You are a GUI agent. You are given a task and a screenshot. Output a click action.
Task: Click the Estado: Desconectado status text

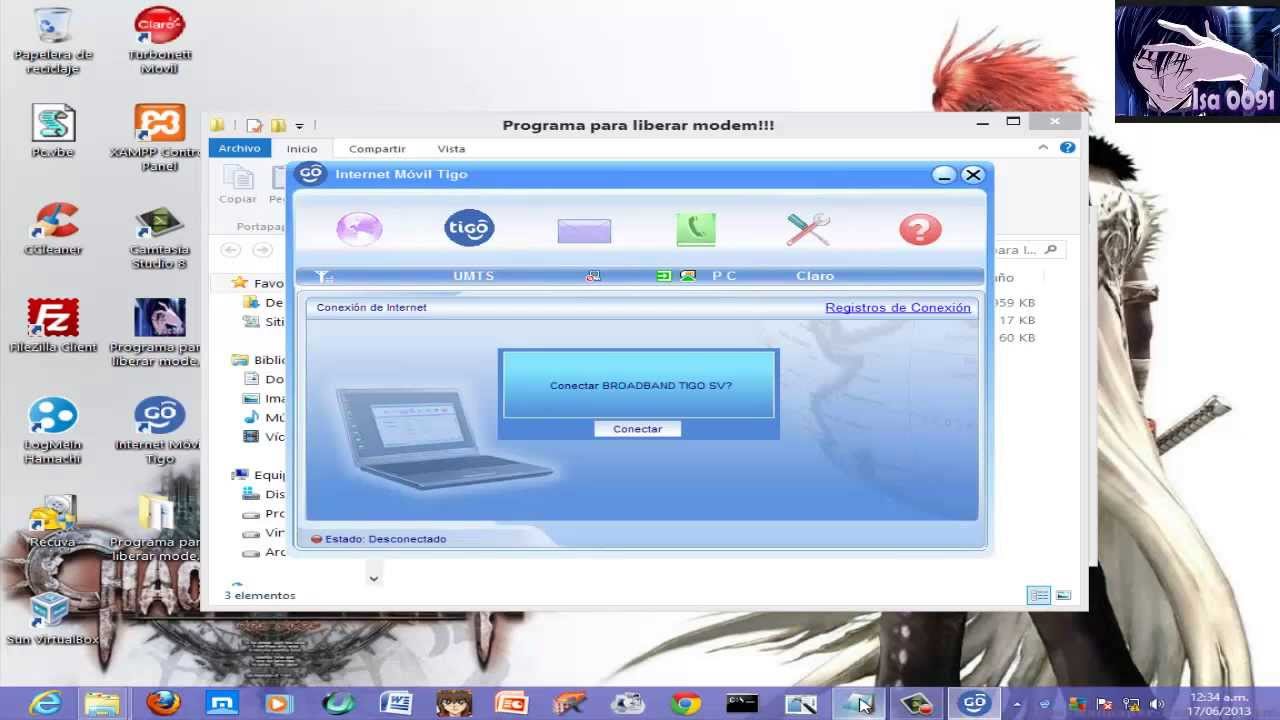(x=385, y=539)
